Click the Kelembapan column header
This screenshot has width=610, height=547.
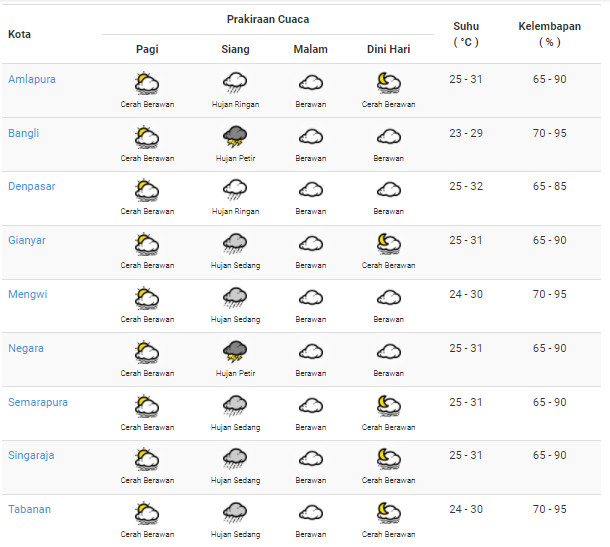[x=549, y=34]
